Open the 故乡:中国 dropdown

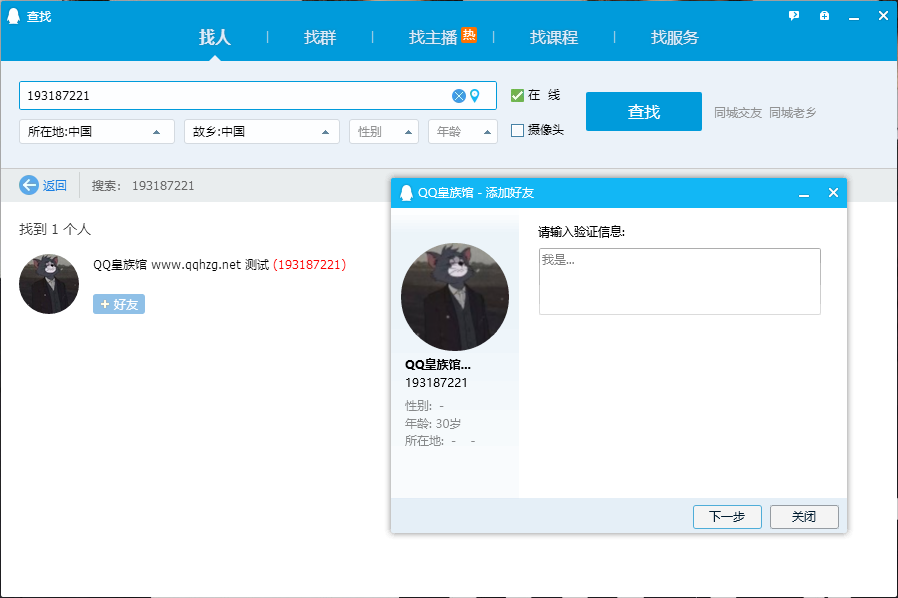[x=262, y=132]
